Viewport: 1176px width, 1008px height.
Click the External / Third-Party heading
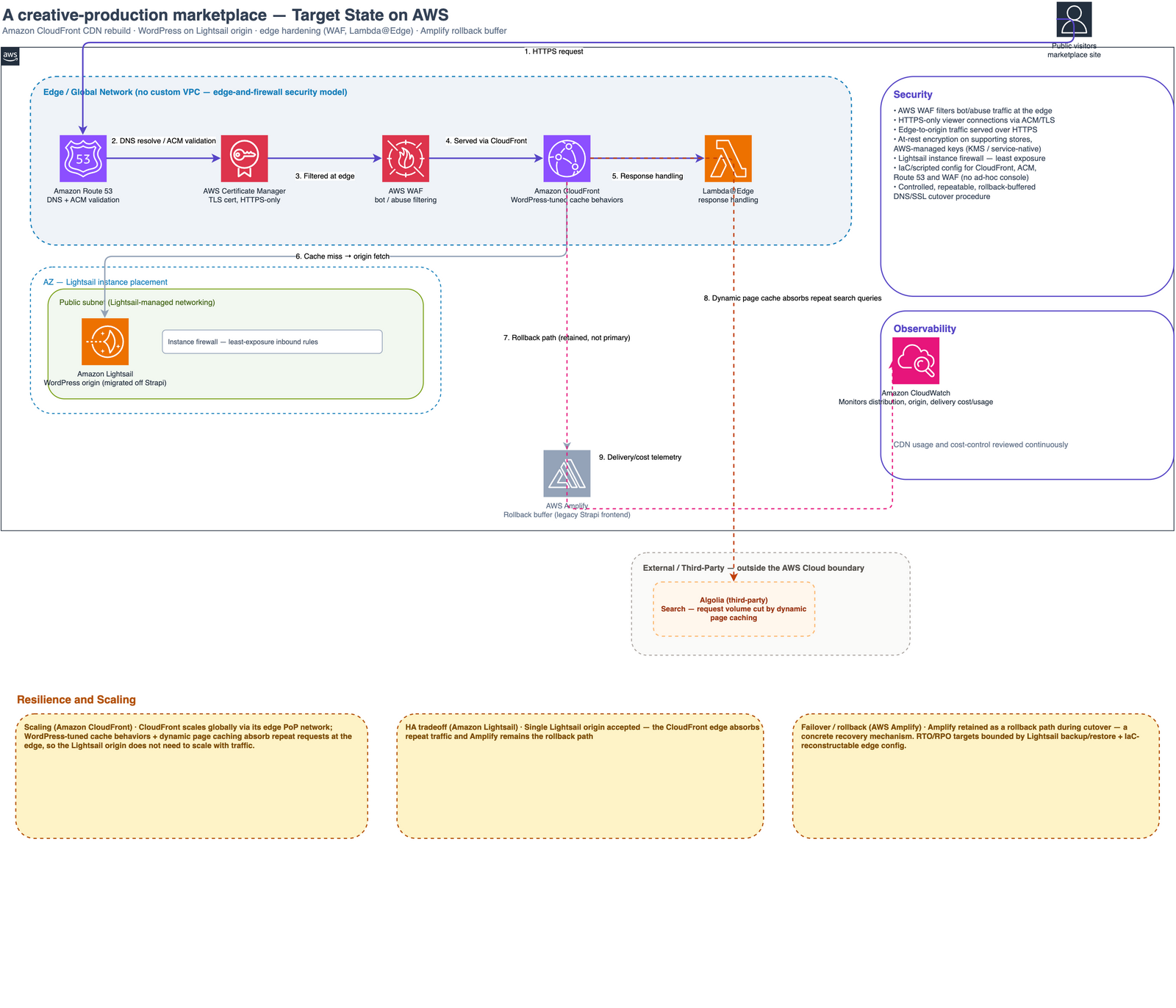[753, 568]
